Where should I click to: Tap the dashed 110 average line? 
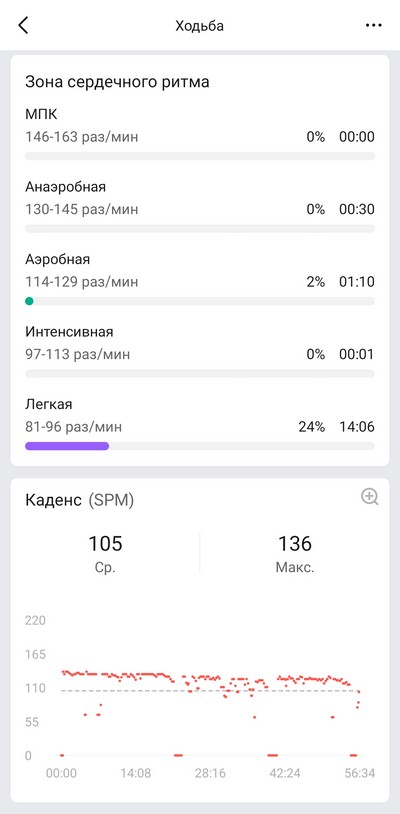211,690
